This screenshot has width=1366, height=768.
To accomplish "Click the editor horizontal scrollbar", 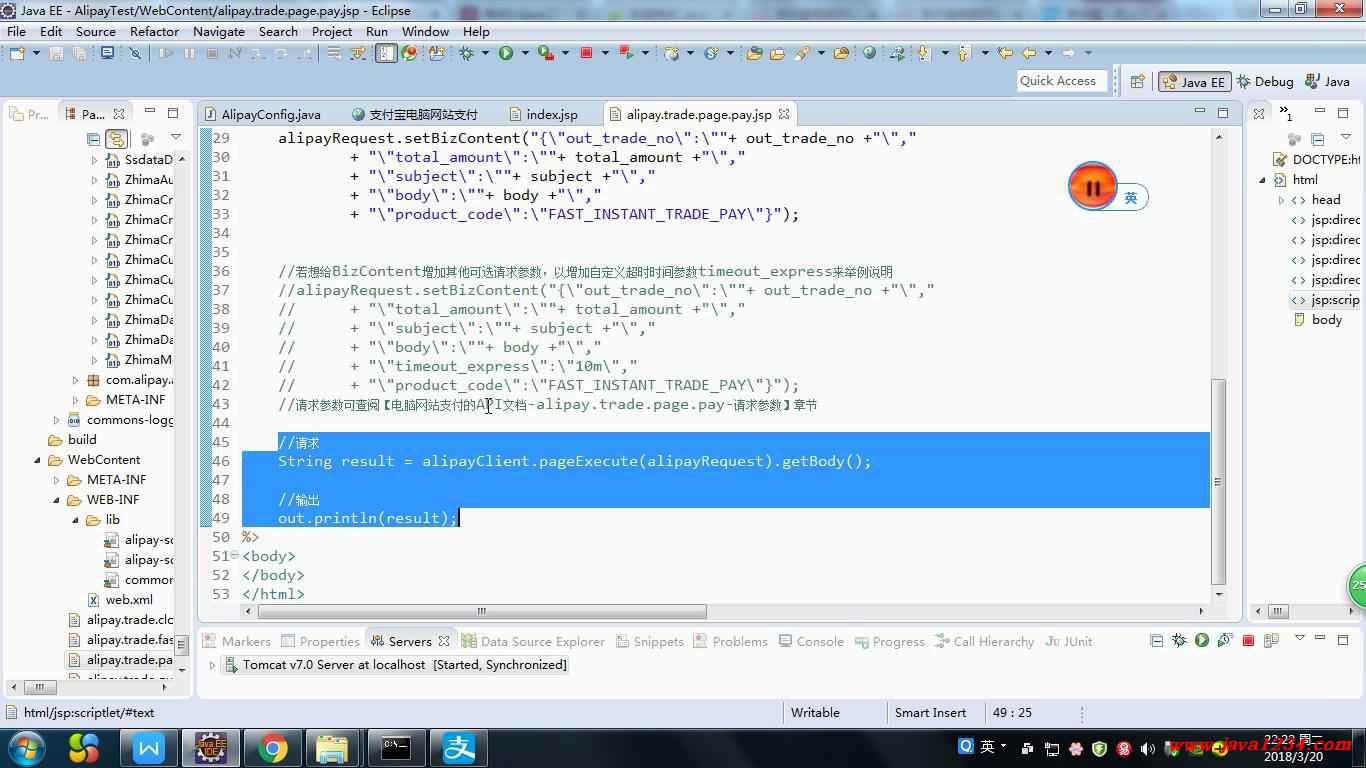I will point(482,611).
